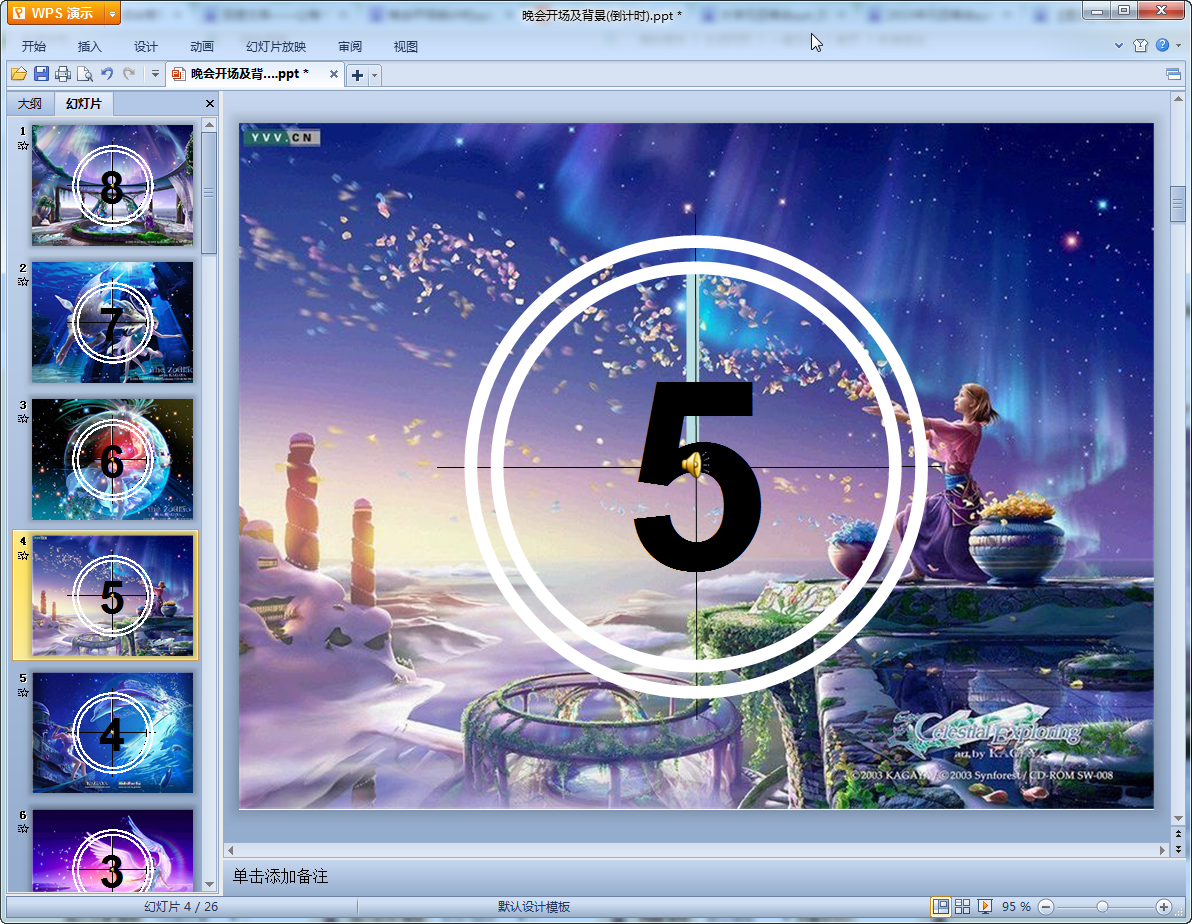Expand the new document dropdown arrow

(374, 75)
